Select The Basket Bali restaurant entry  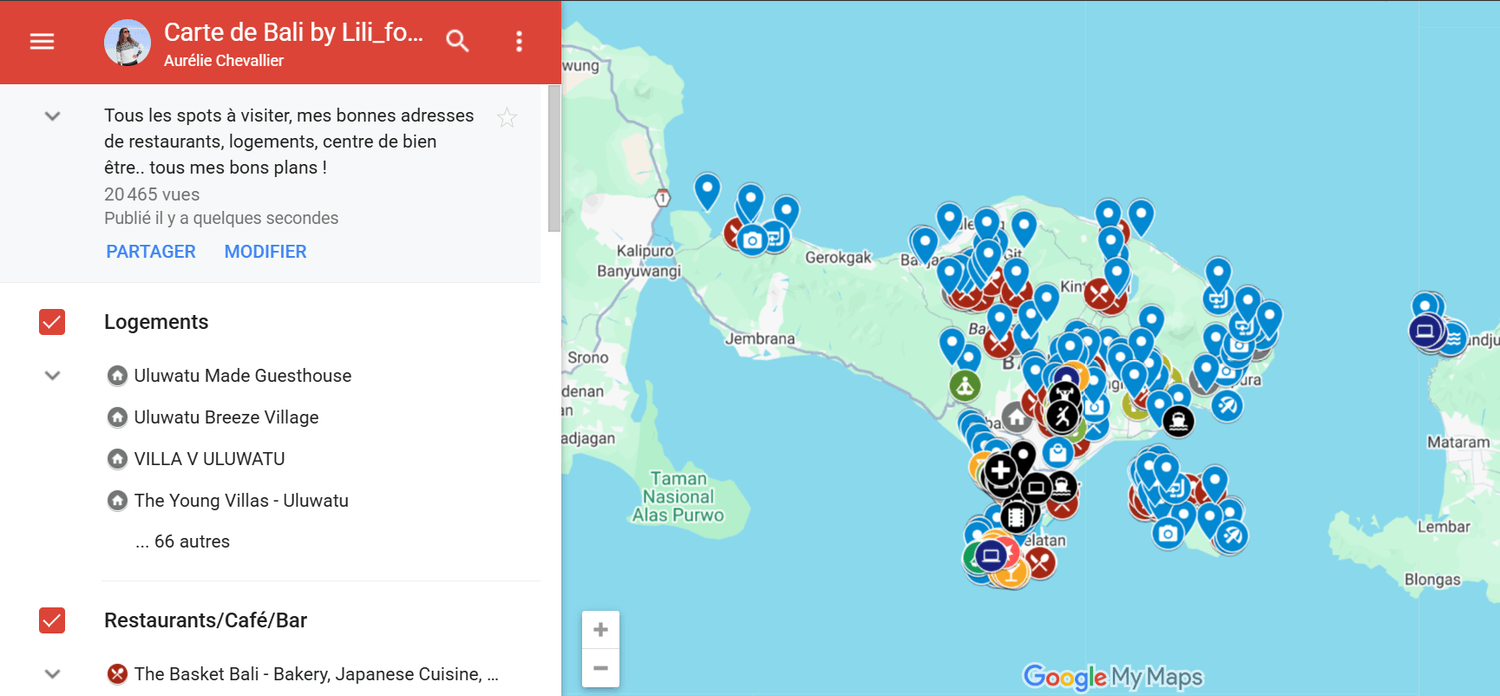click(316, 674)
